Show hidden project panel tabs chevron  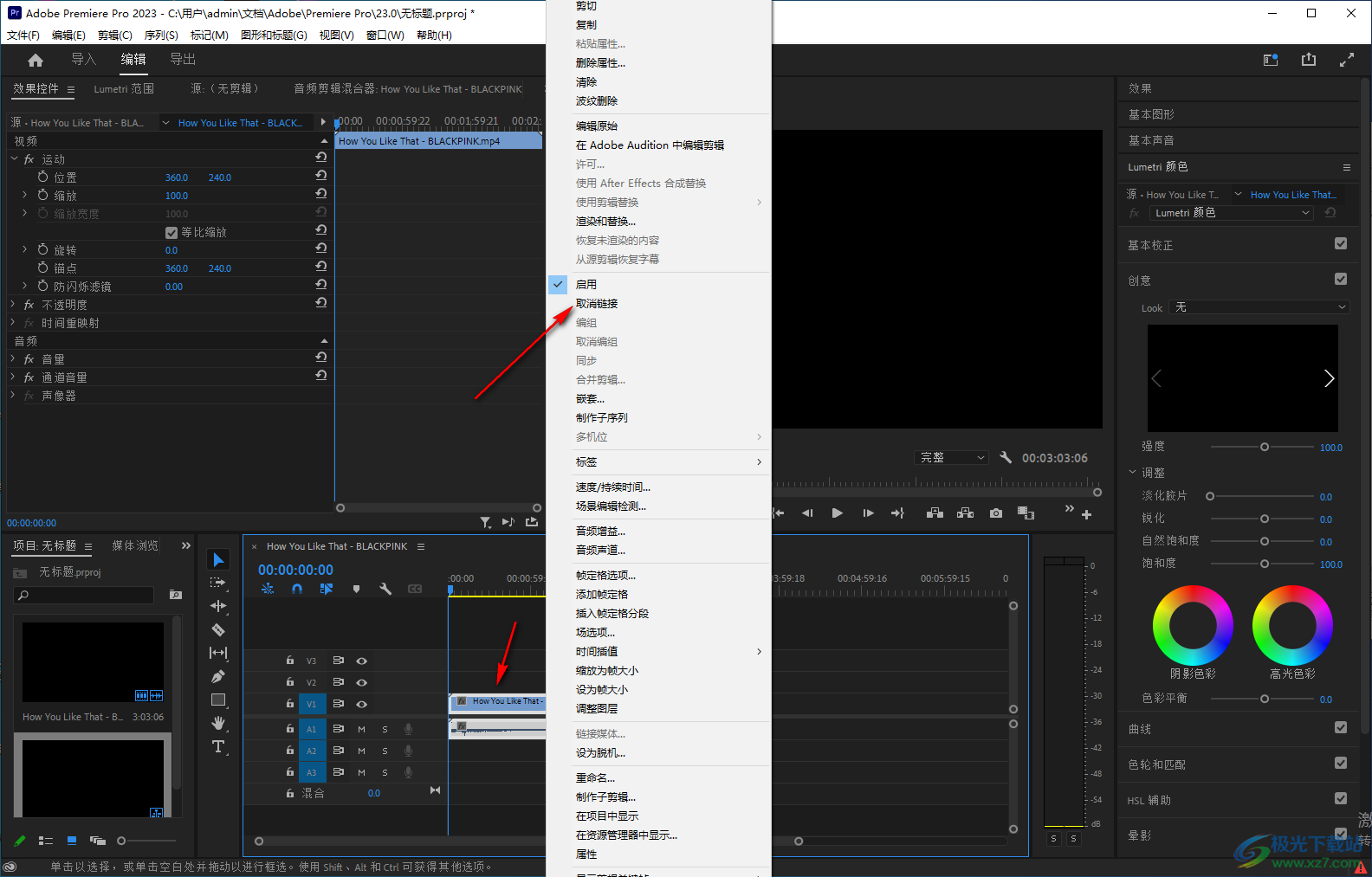point(185,545)
